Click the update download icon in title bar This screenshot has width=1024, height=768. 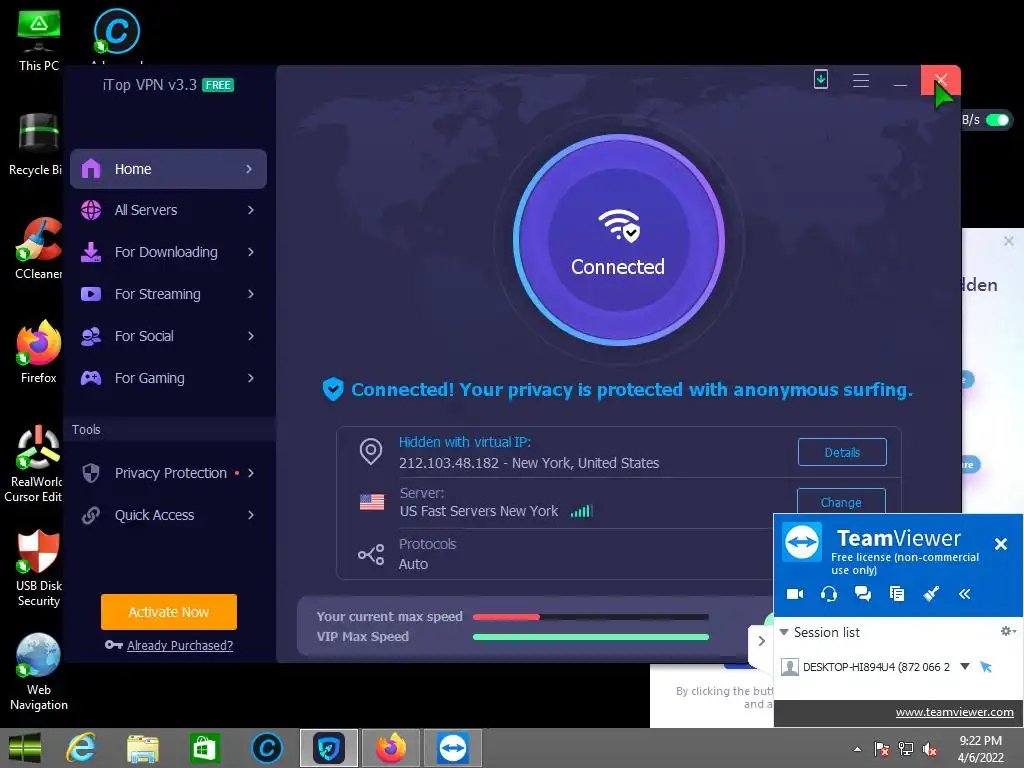pyautogui.click(x=821, y=80)
